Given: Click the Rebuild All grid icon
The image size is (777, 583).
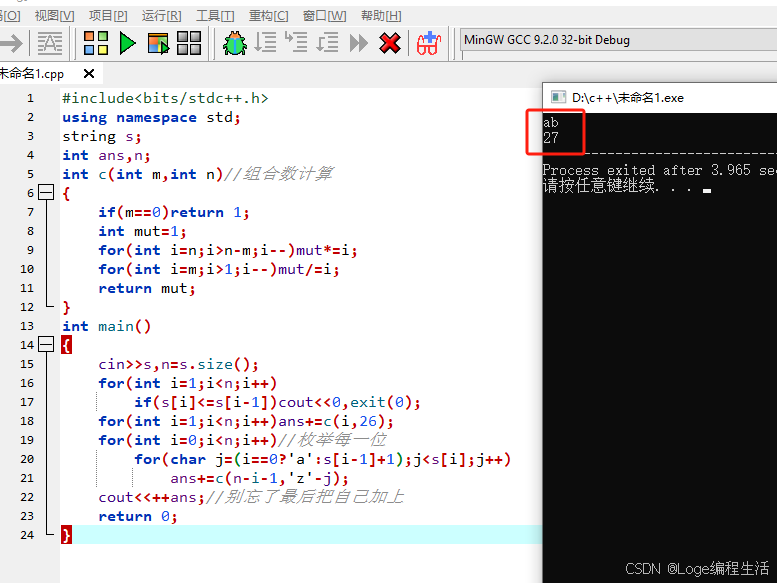Looking at the screenshot, I should pyautogui.click(x=189, y=43).
